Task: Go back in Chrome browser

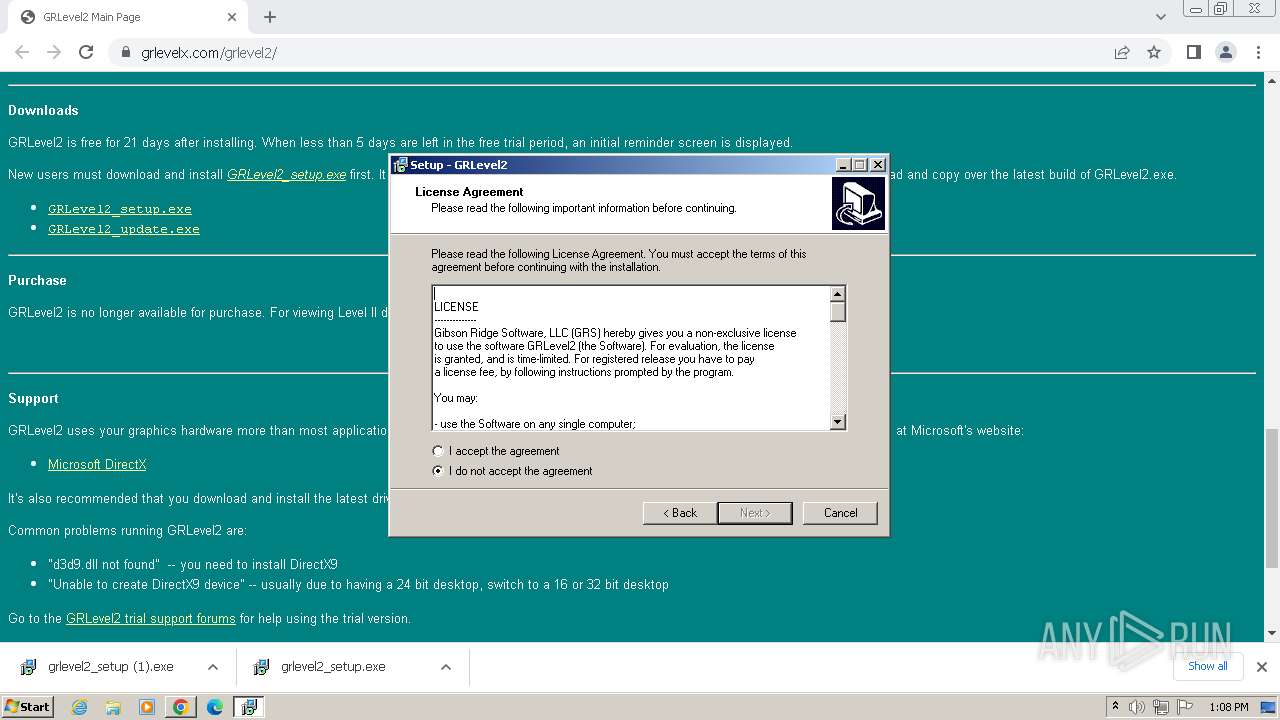Action: [22, 52]
